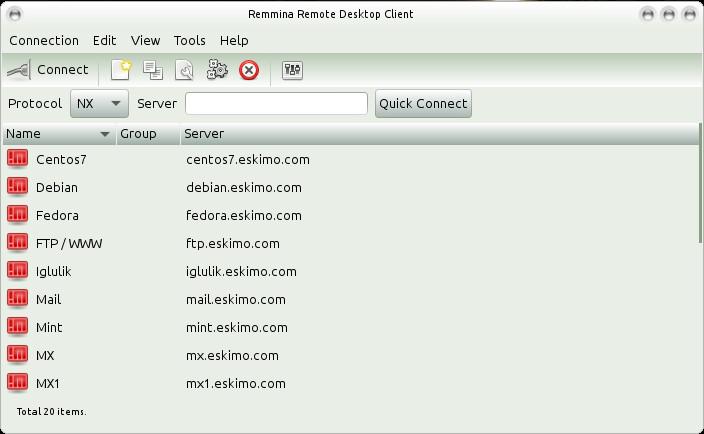Select the mail.eskimo.com row

236,299
